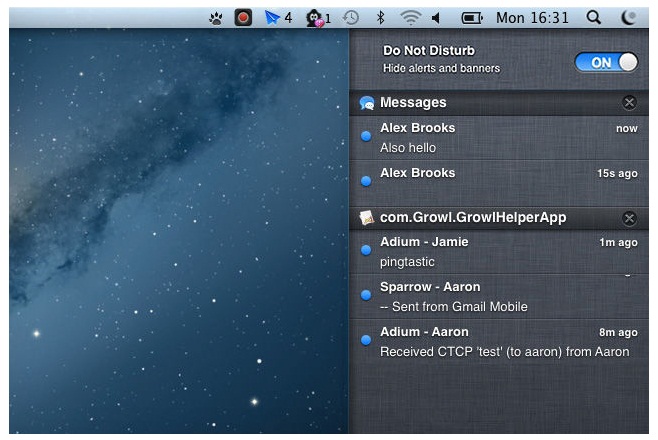Click the Messages group header title
Screen dimensions: 658x440
[413, 103]
